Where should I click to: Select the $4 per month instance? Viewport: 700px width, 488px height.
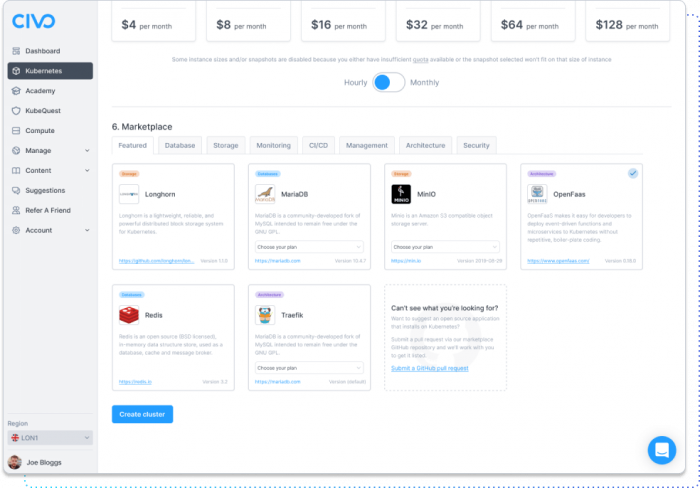(153, 21)
